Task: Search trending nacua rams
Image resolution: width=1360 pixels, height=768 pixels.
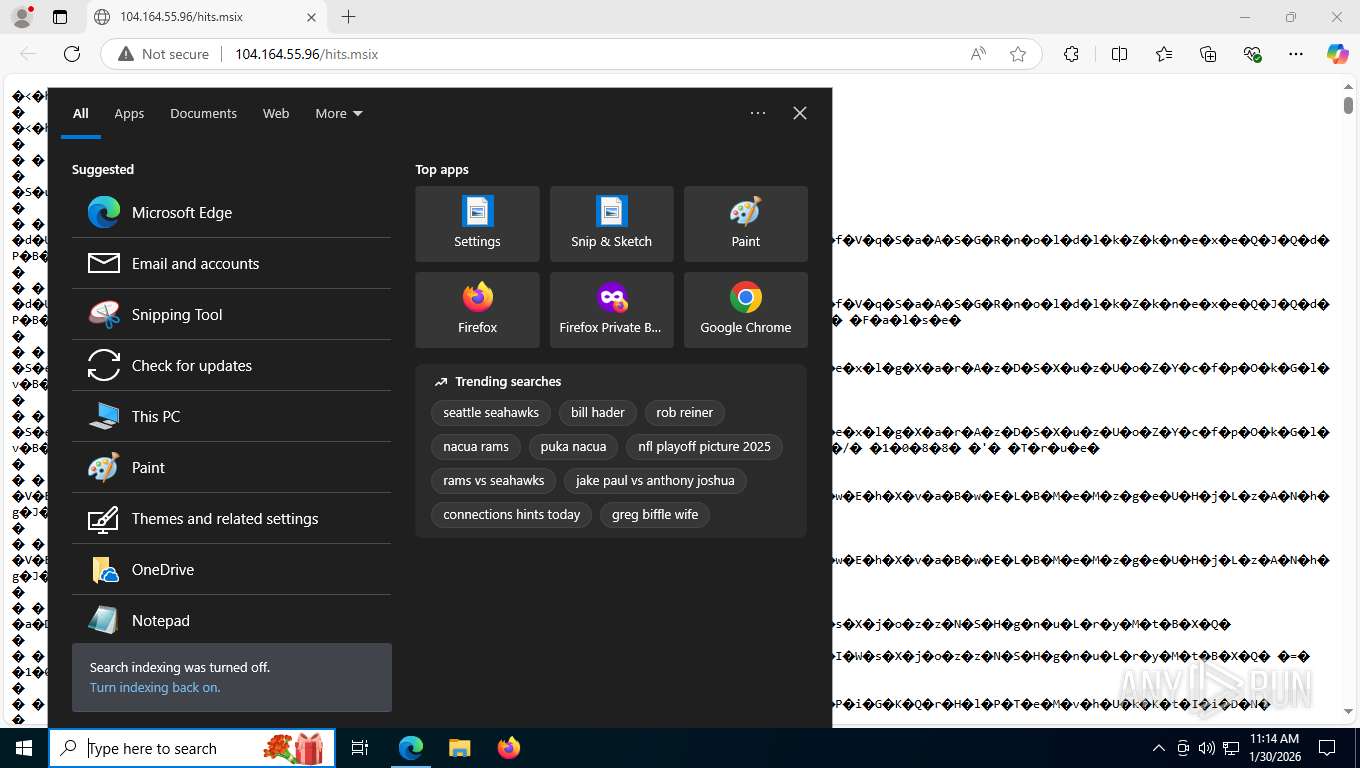Action: [x=476, y=446]
